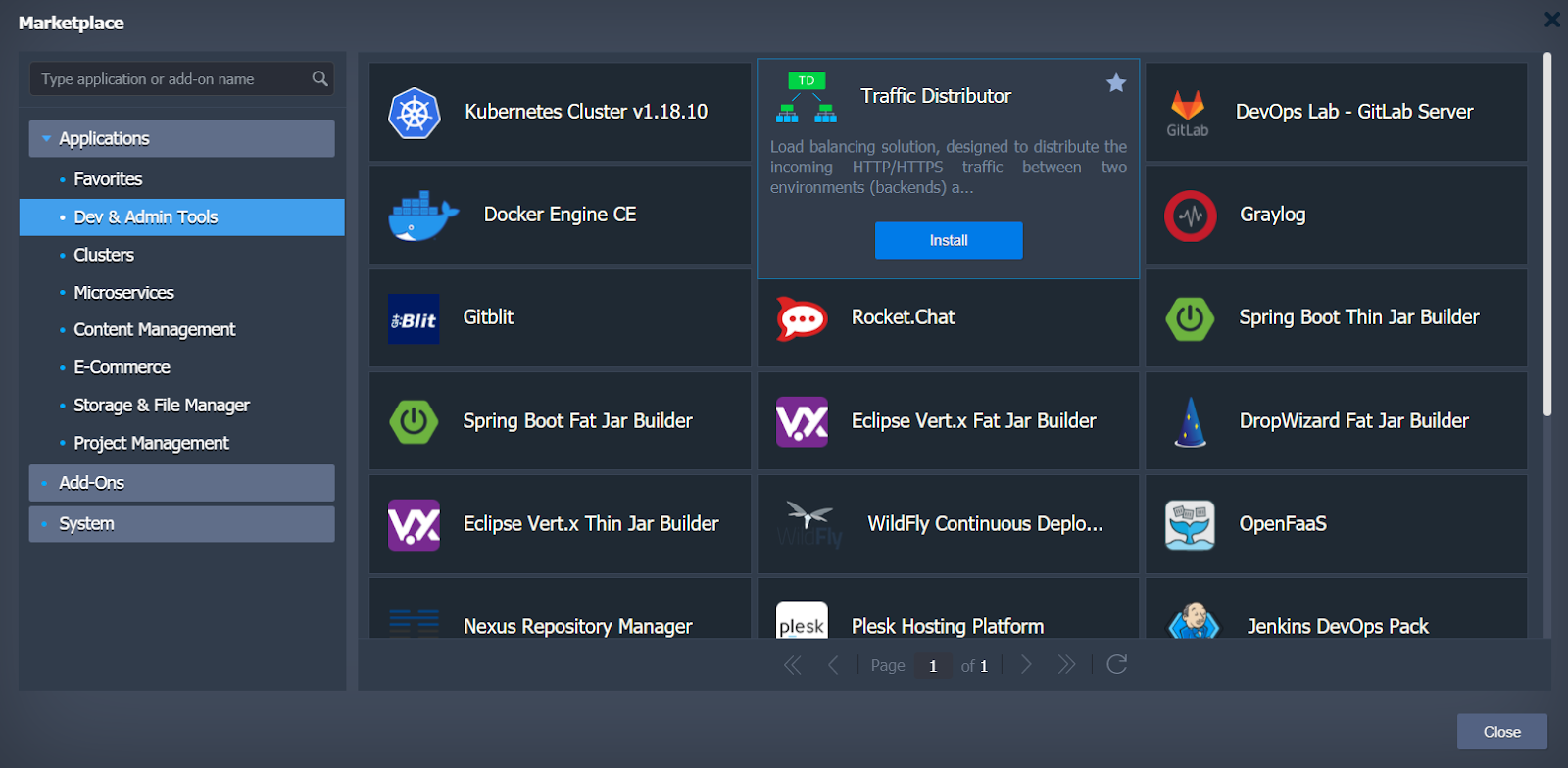The width and height of the screenshot is (1568, 768).
Task: Click the marketplace list vertical scrollbar
Action: coord(1547,235)
